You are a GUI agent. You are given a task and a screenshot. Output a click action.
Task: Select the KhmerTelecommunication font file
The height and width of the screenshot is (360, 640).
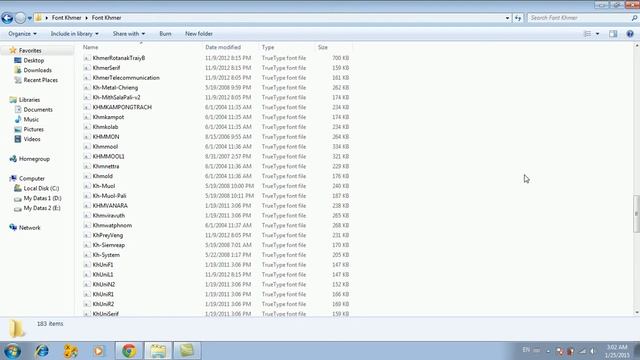[126, 78]
